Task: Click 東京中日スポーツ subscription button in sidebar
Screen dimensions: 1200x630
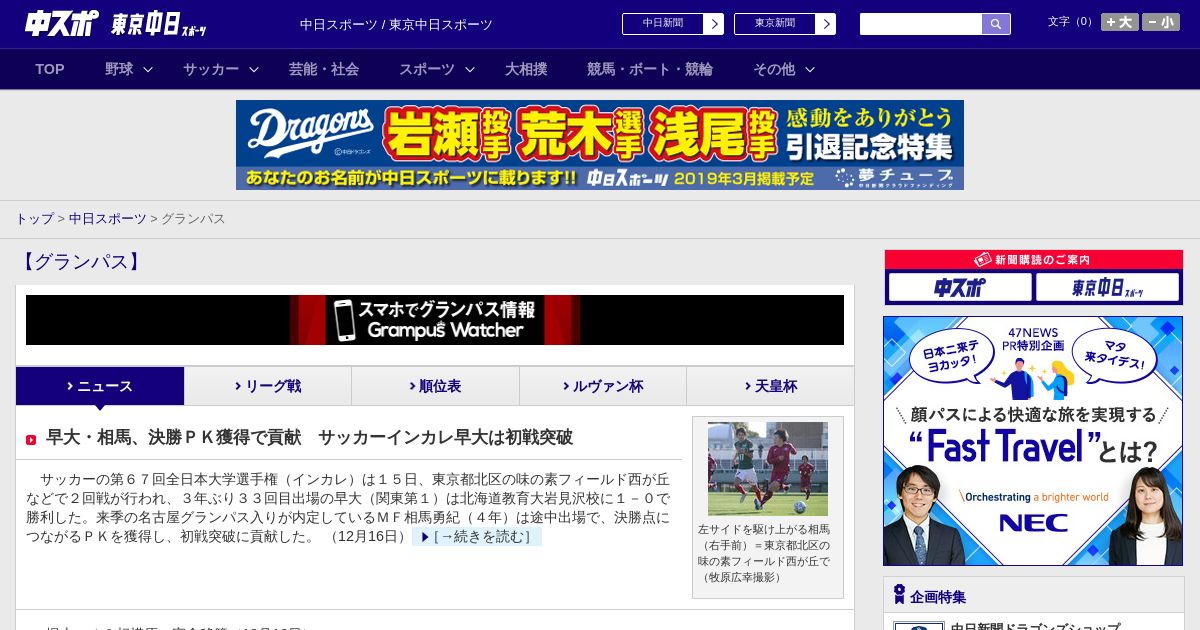Action: 1108,288
